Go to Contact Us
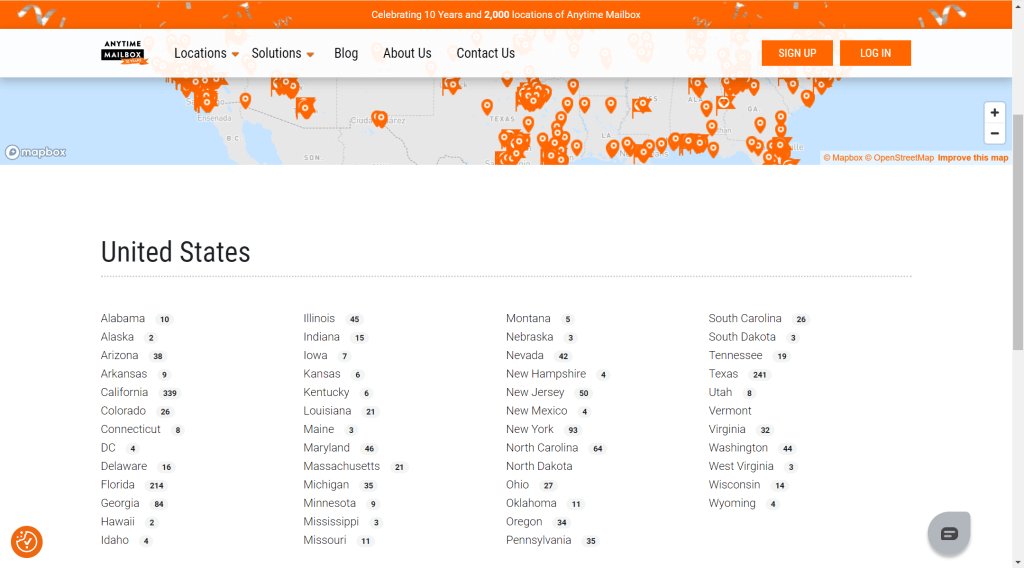 pyautogui.click(x=485, y=53)
